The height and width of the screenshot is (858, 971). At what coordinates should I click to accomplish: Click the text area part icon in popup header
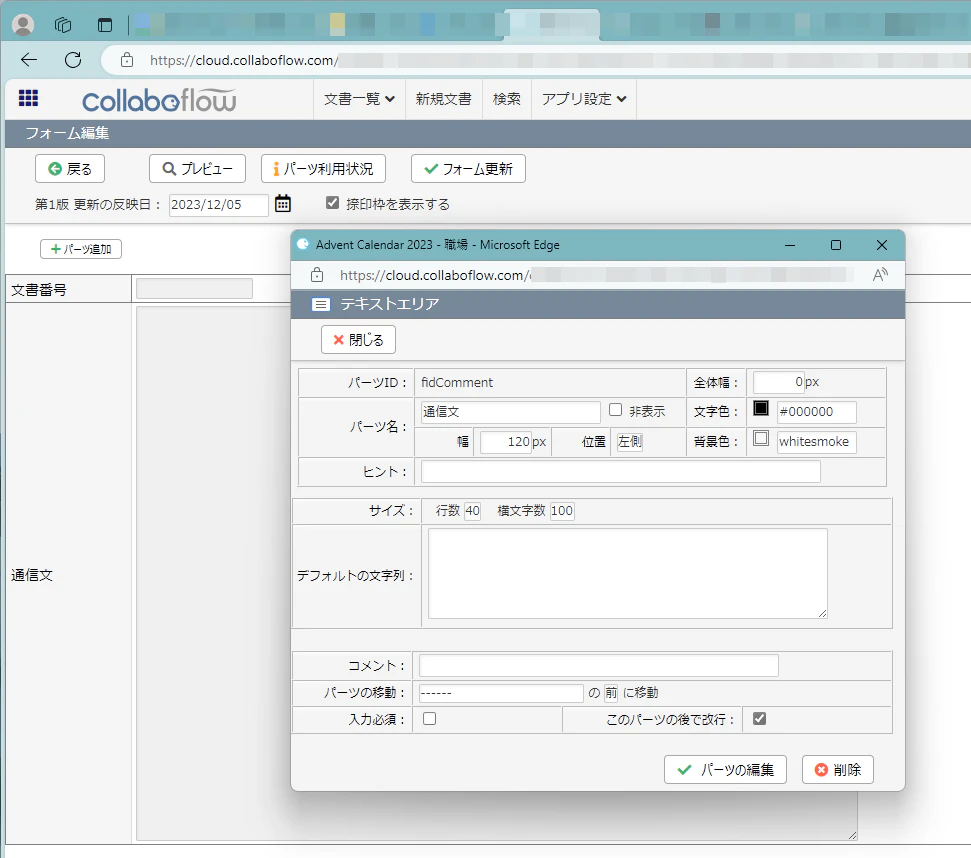click(321, 304)
